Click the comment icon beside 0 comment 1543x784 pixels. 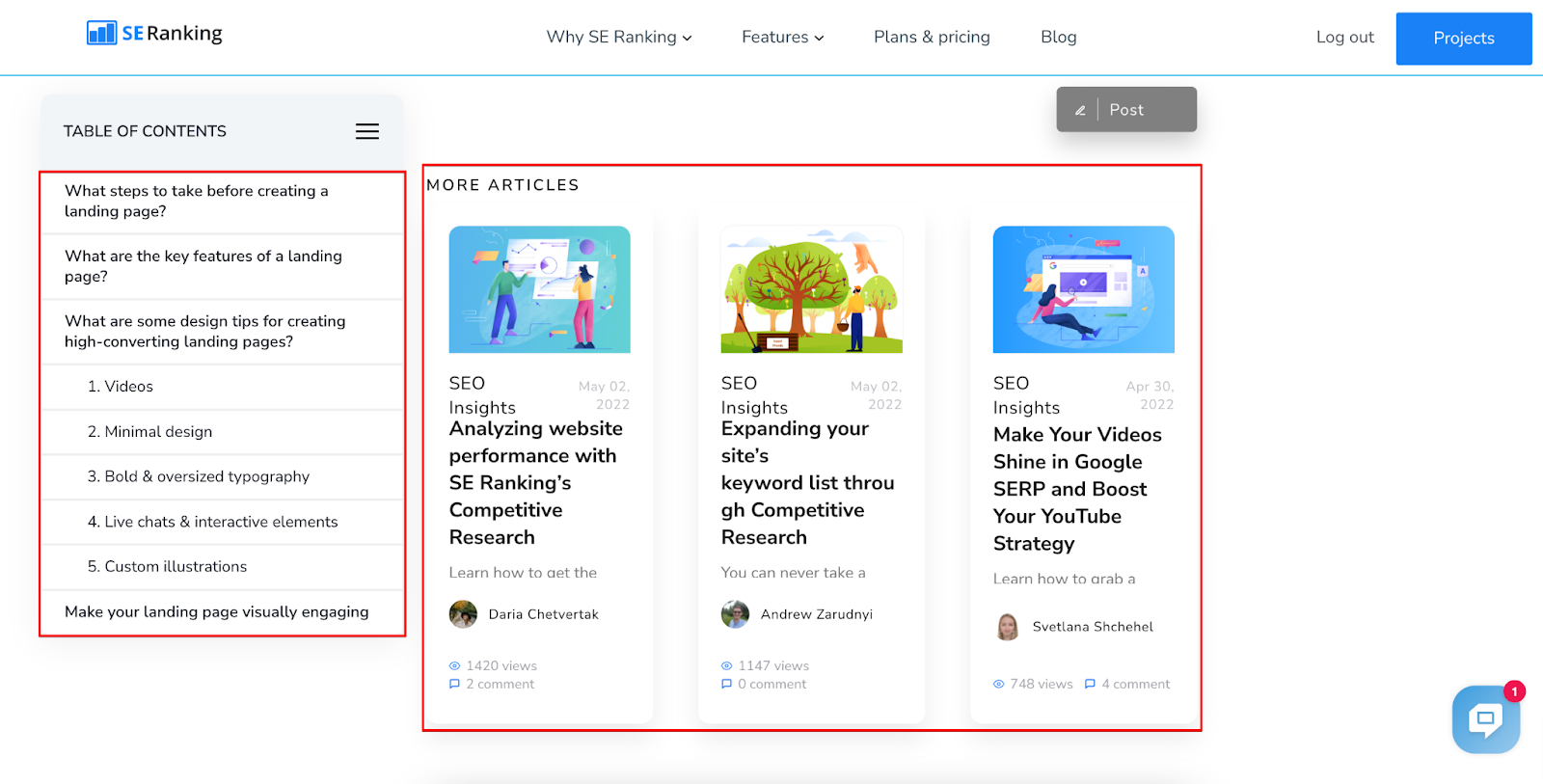(x=727, y=685)
